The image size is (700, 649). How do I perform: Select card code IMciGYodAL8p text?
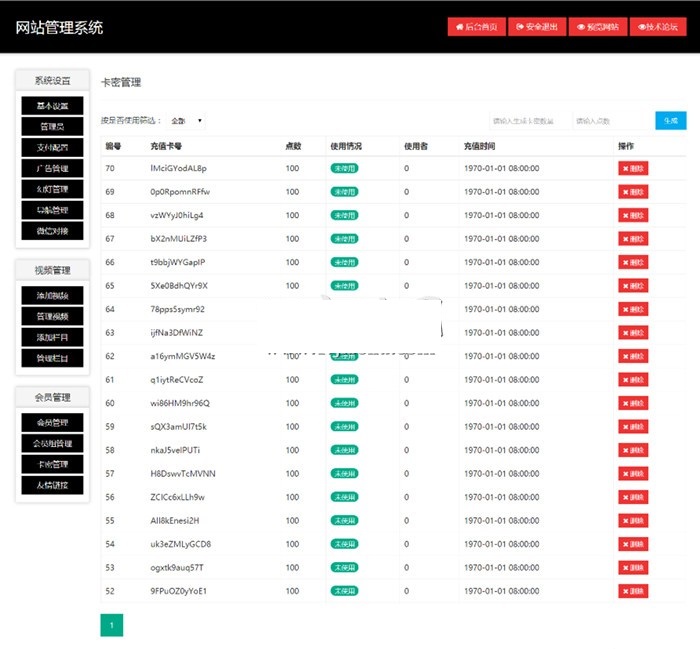pyautogui.click(x=179, y=168)
